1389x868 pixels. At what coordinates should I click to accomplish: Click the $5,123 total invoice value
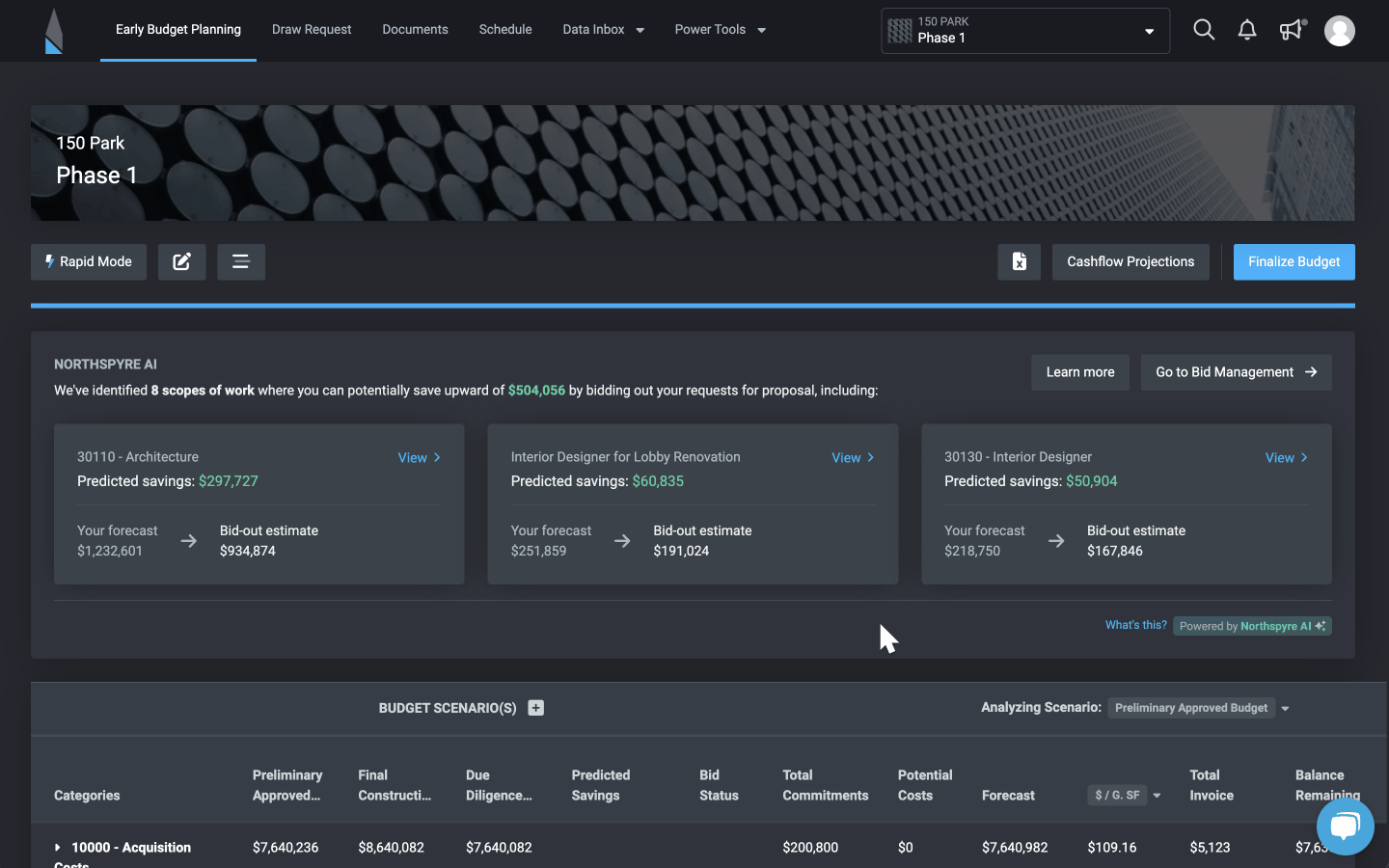1210,848
